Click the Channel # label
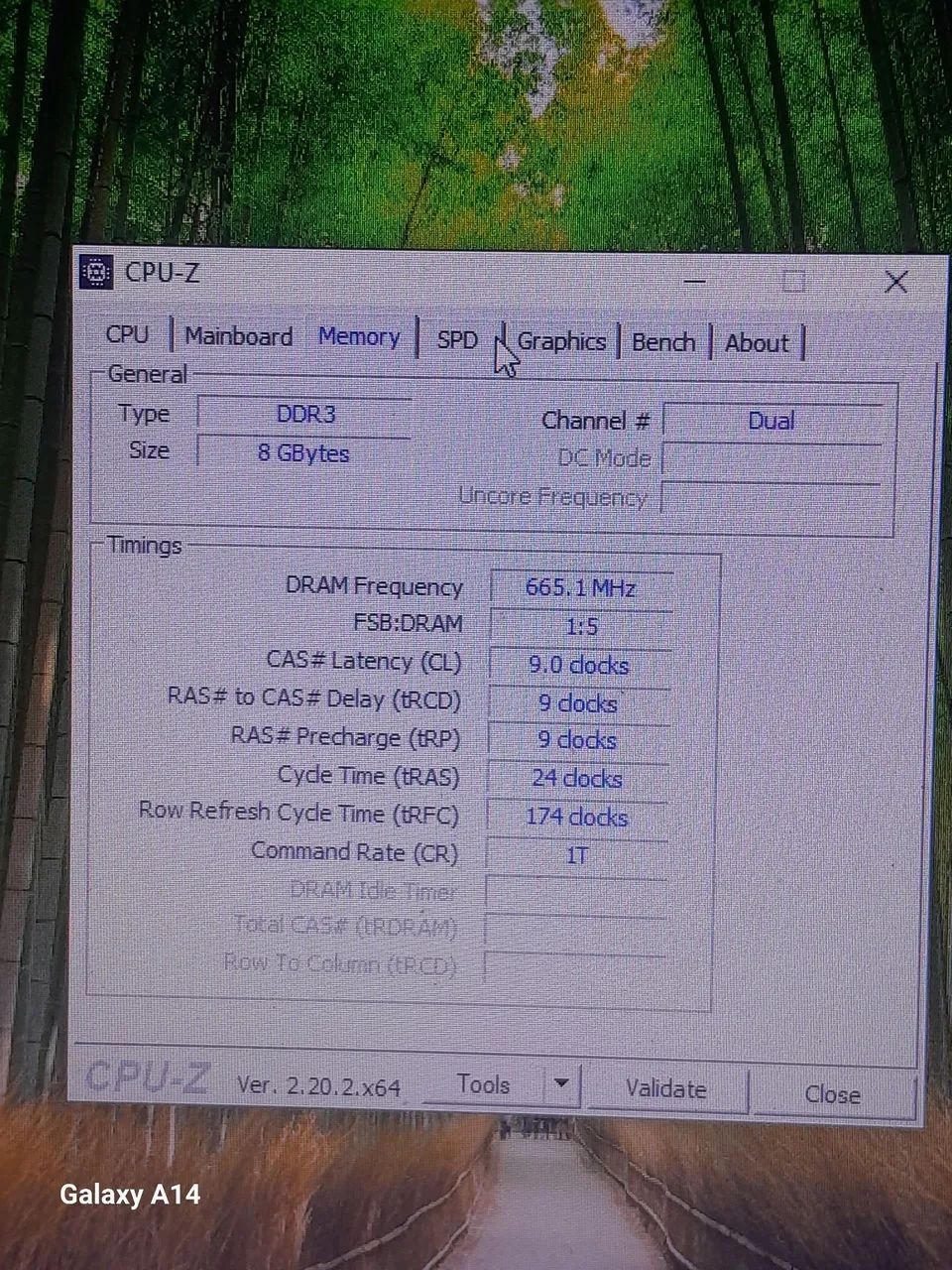The height and width of the screenshot is (1270, 952). [595, 421]
